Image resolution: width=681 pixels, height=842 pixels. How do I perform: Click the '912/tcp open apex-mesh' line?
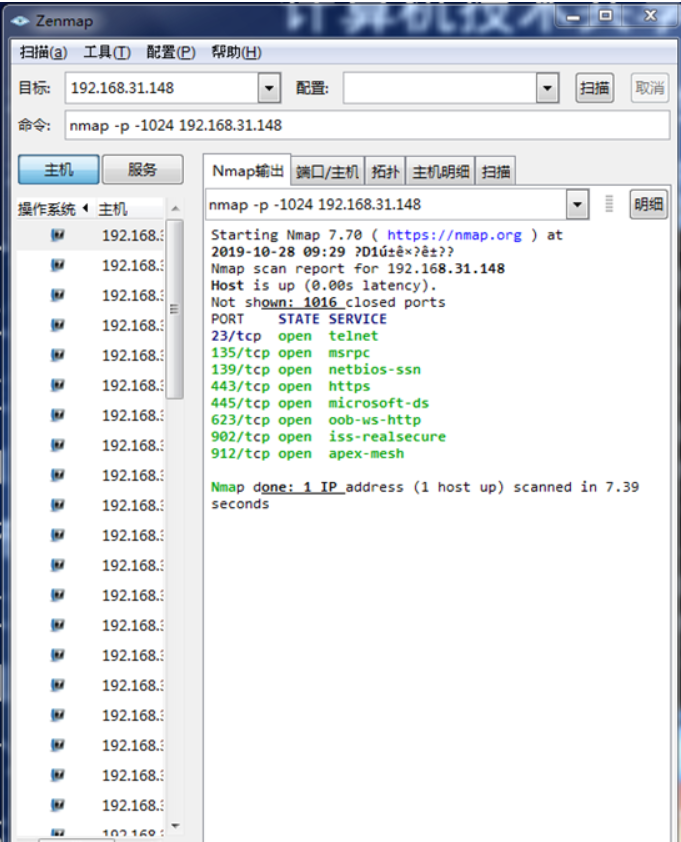(307, 454)
